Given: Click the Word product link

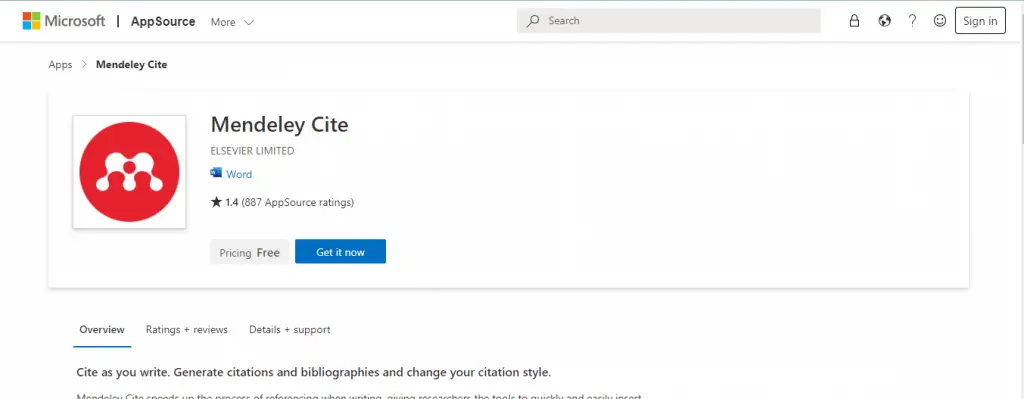Looking at the screenshot, I should coord(239,174).
